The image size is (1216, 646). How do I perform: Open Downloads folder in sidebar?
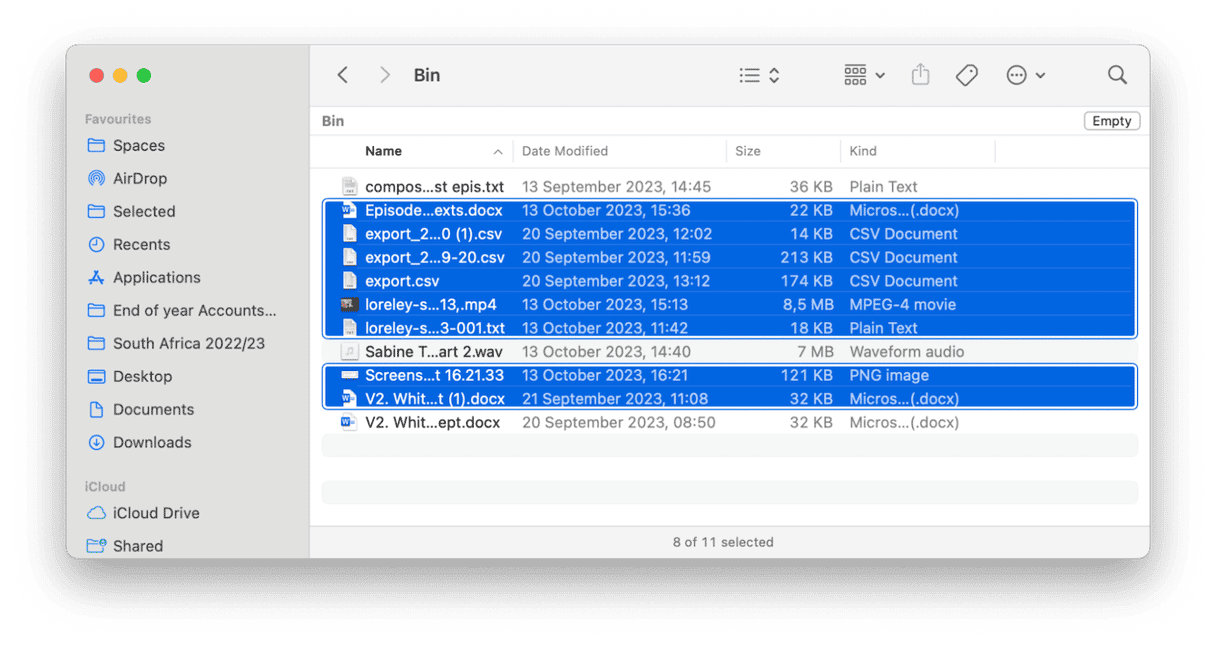click(152, 442)
